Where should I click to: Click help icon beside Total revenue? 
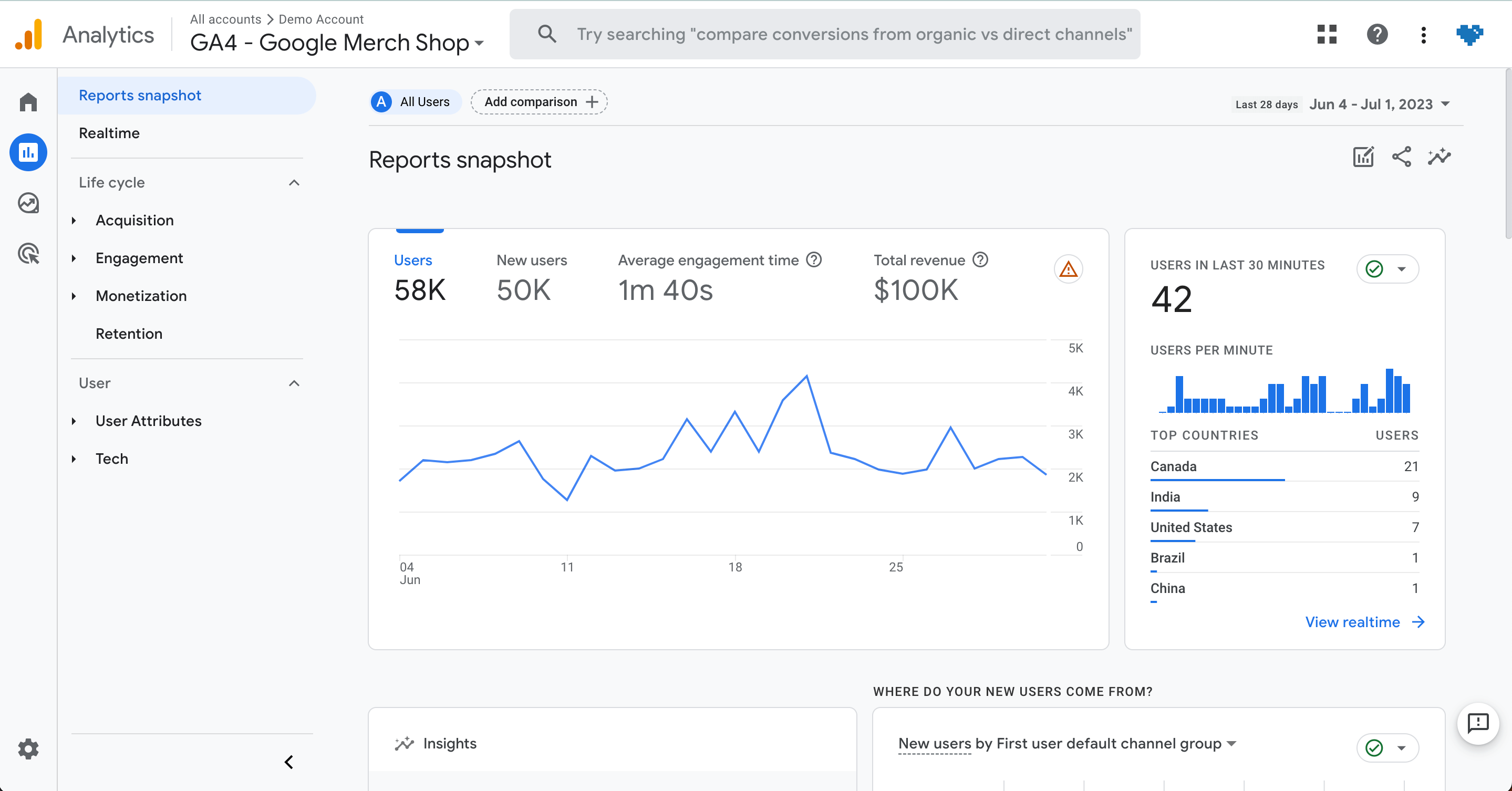coord(980,259)
